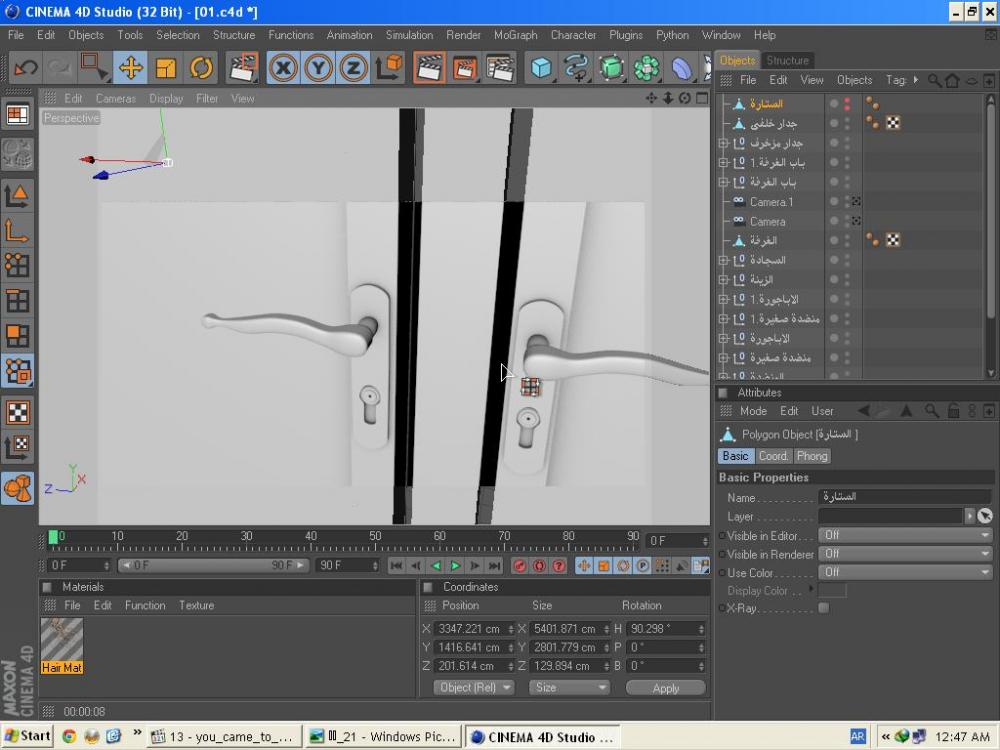1000x750 pixels.
Task: Enable the X-Ray checkbox
Action: [x=823, y=608]
